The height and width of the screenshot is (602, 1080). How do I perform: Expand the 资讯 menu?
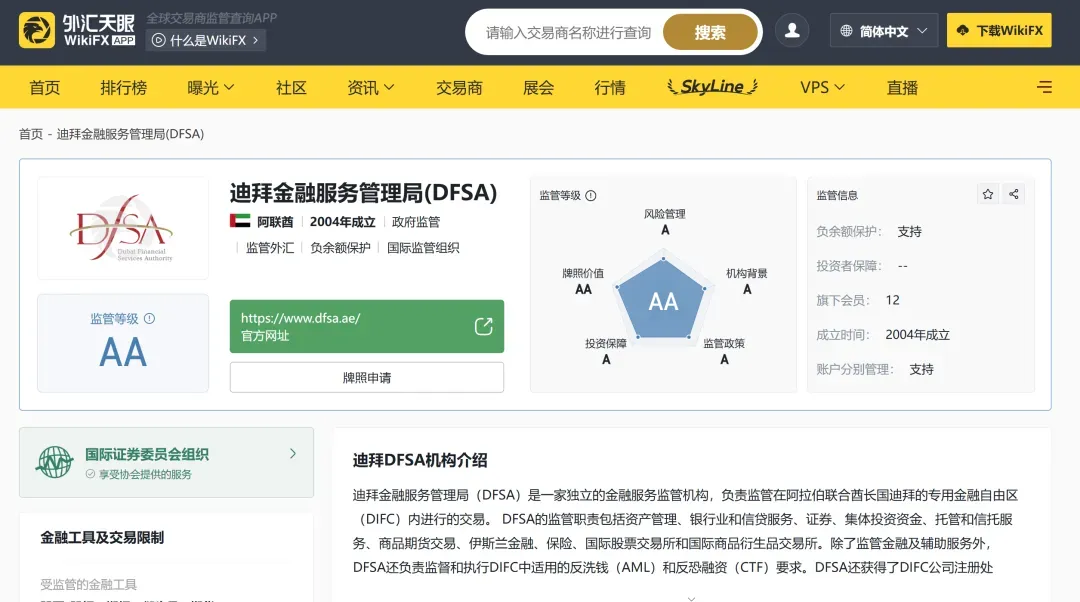coord(371,87)
